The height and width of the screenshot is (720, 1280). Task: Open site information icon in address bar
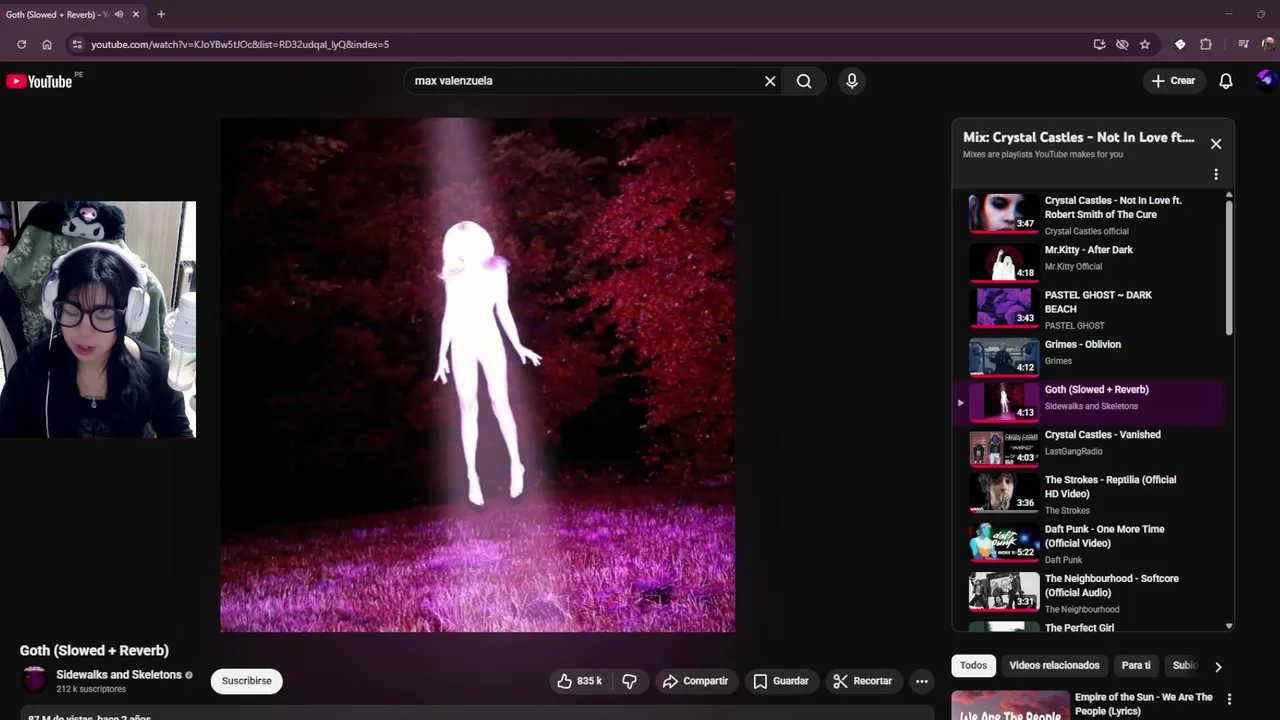(77, 44)
